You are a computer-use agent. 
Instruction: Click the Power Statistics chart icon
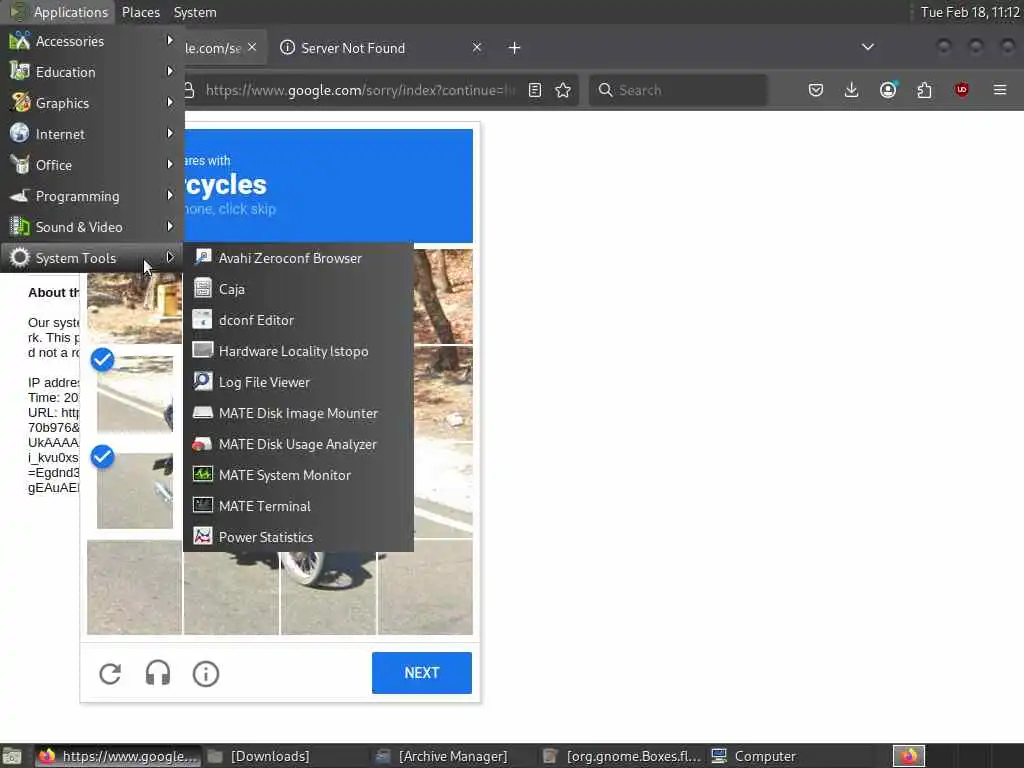point(202,536)
